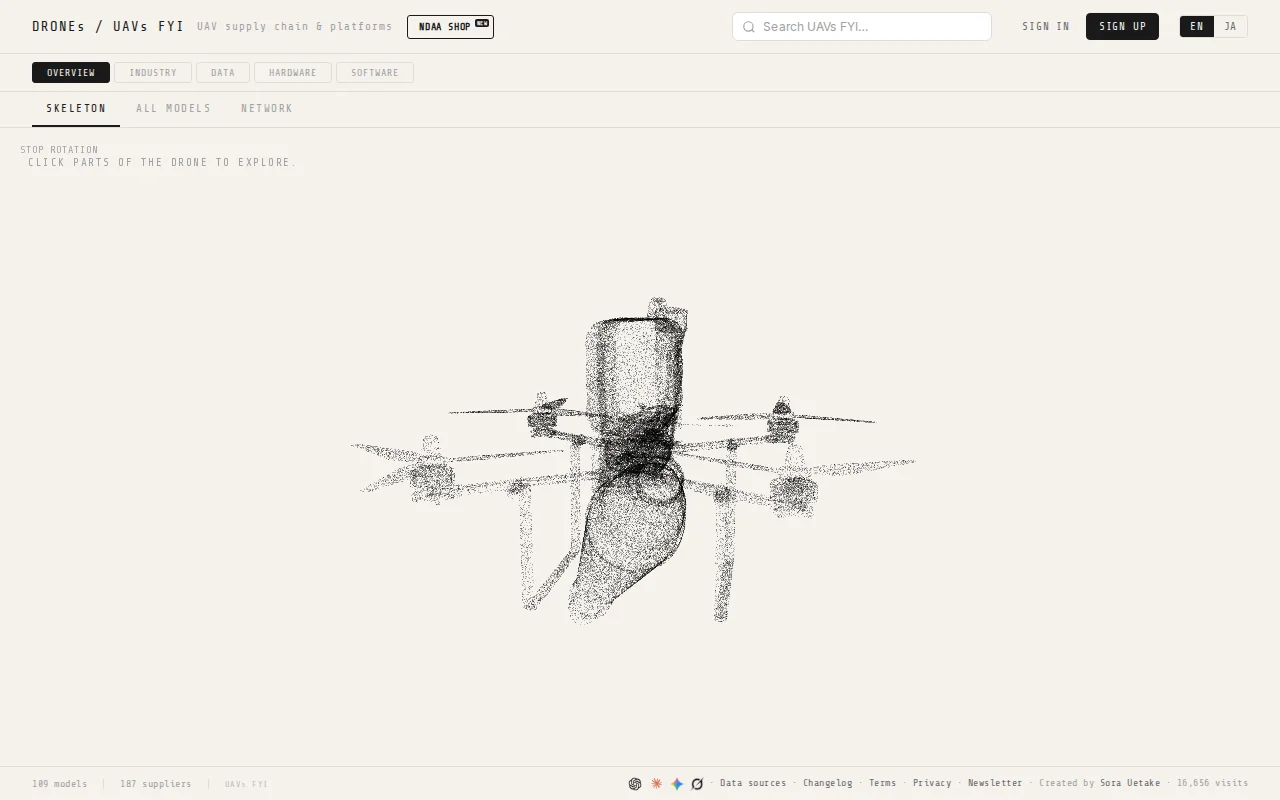Click the drone's front-left propeller motor
1280x800 pixels.
coord(432,478)
